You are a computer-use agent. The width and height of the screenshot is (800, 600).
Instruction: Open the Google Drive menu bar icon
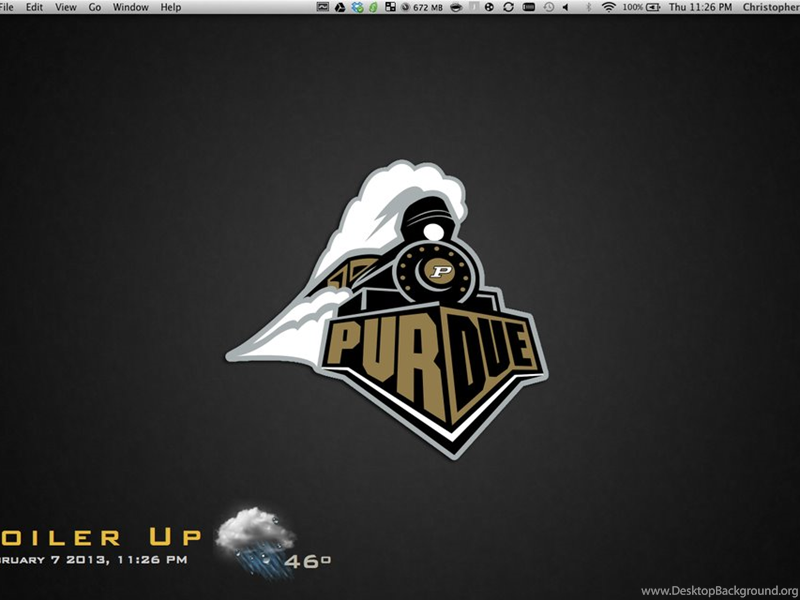pyautogui.click(x=340, y=7)
